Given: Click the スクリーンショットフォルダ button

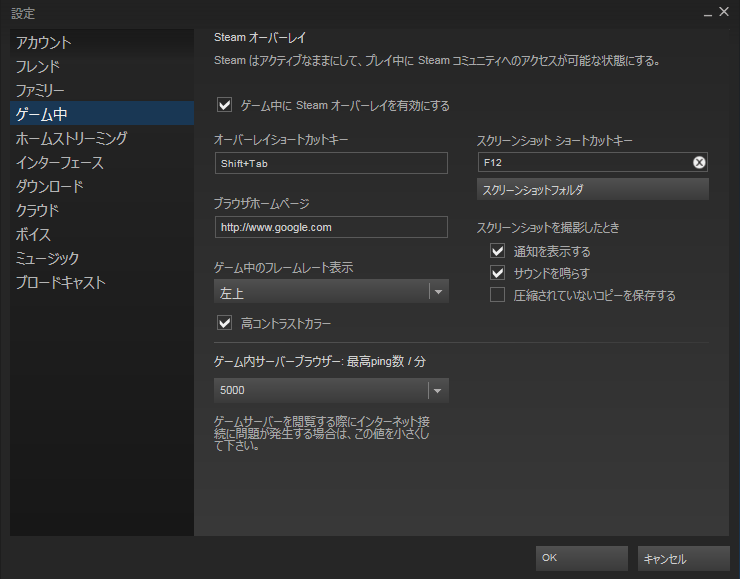Looking at the screenshot, I should (593, 189).
